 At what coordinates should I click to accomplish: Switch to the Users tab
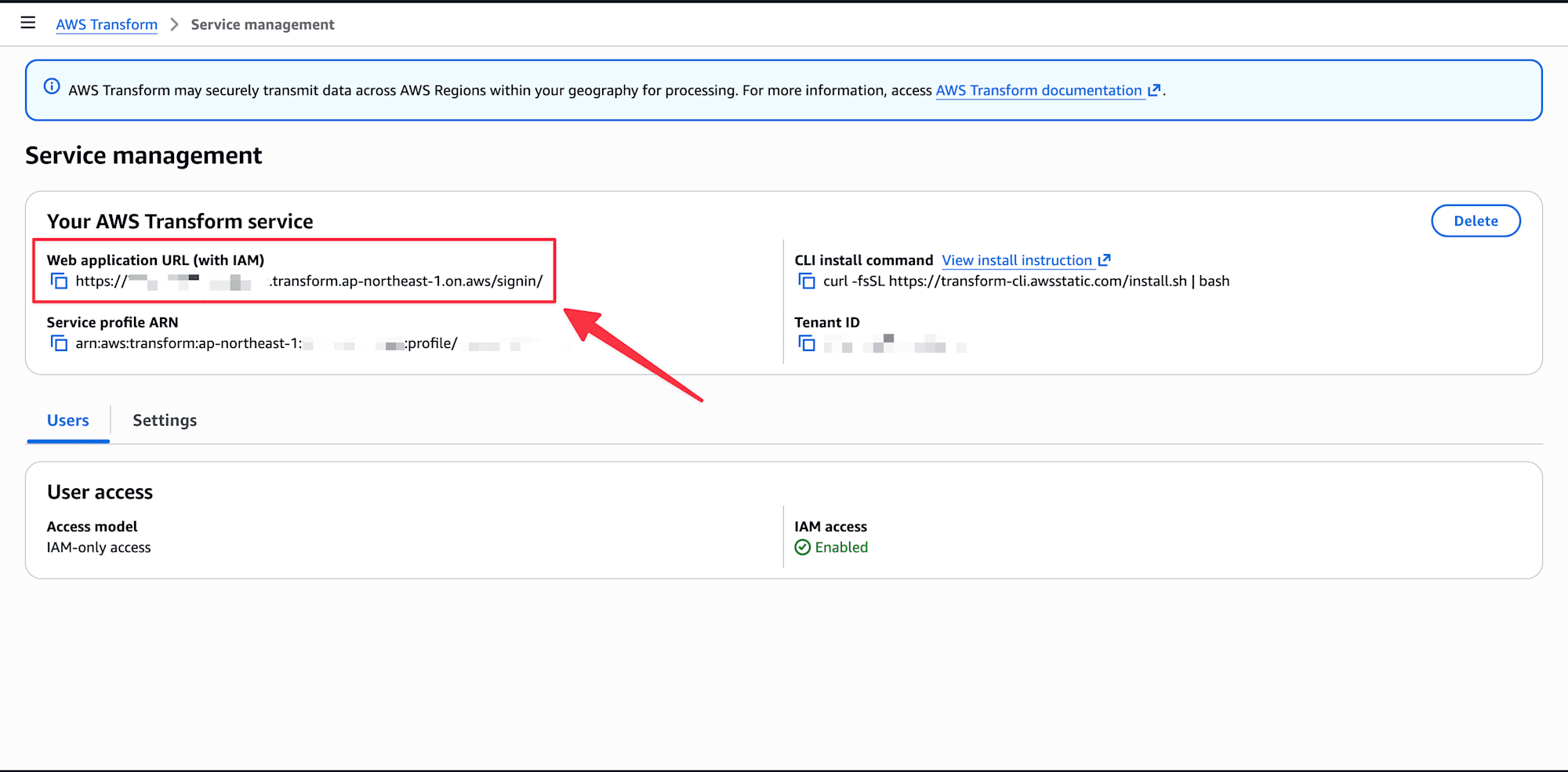(68, 421)
